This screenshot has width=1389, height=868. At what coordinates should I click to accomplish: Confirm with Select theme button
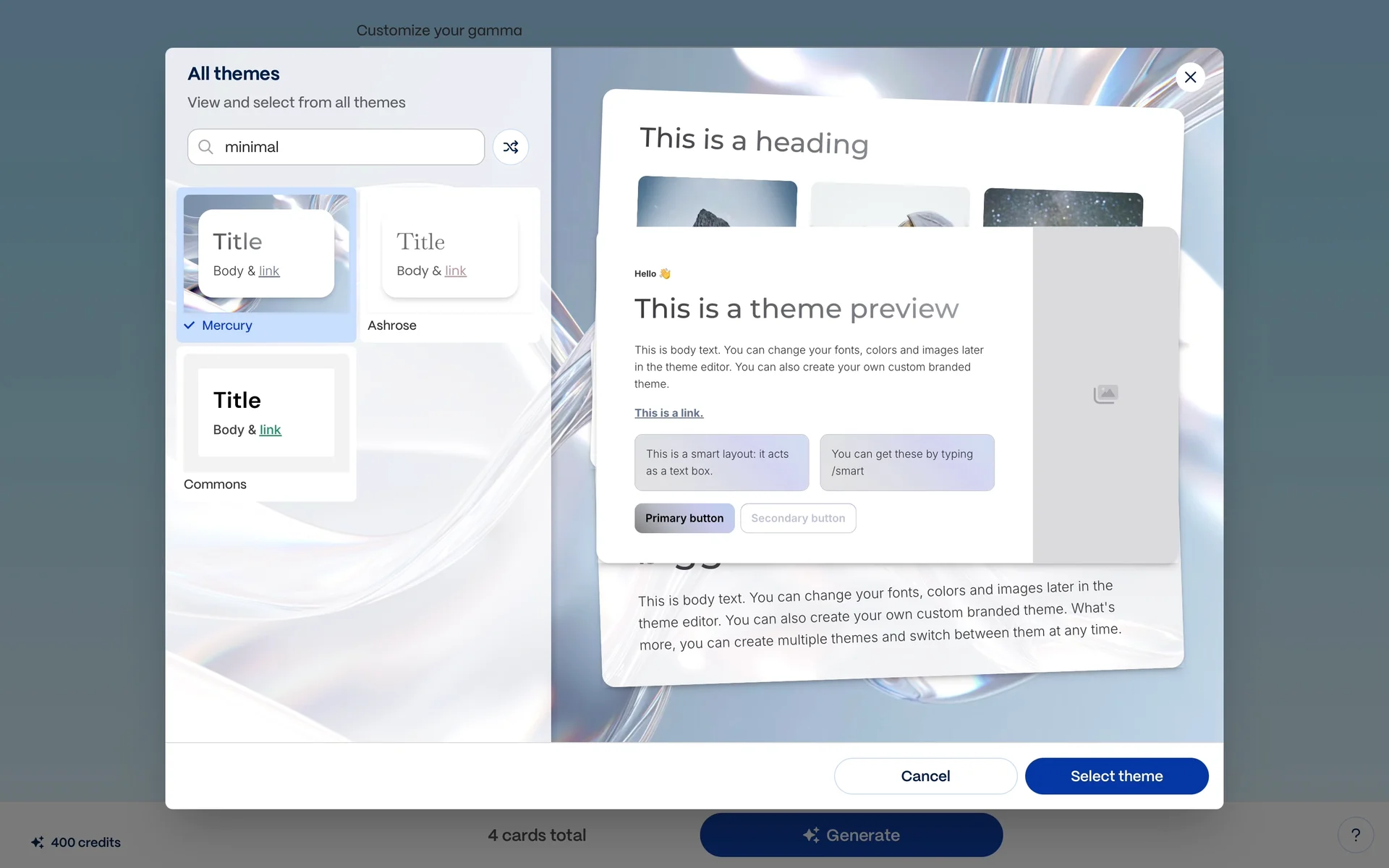(1116, 776)
